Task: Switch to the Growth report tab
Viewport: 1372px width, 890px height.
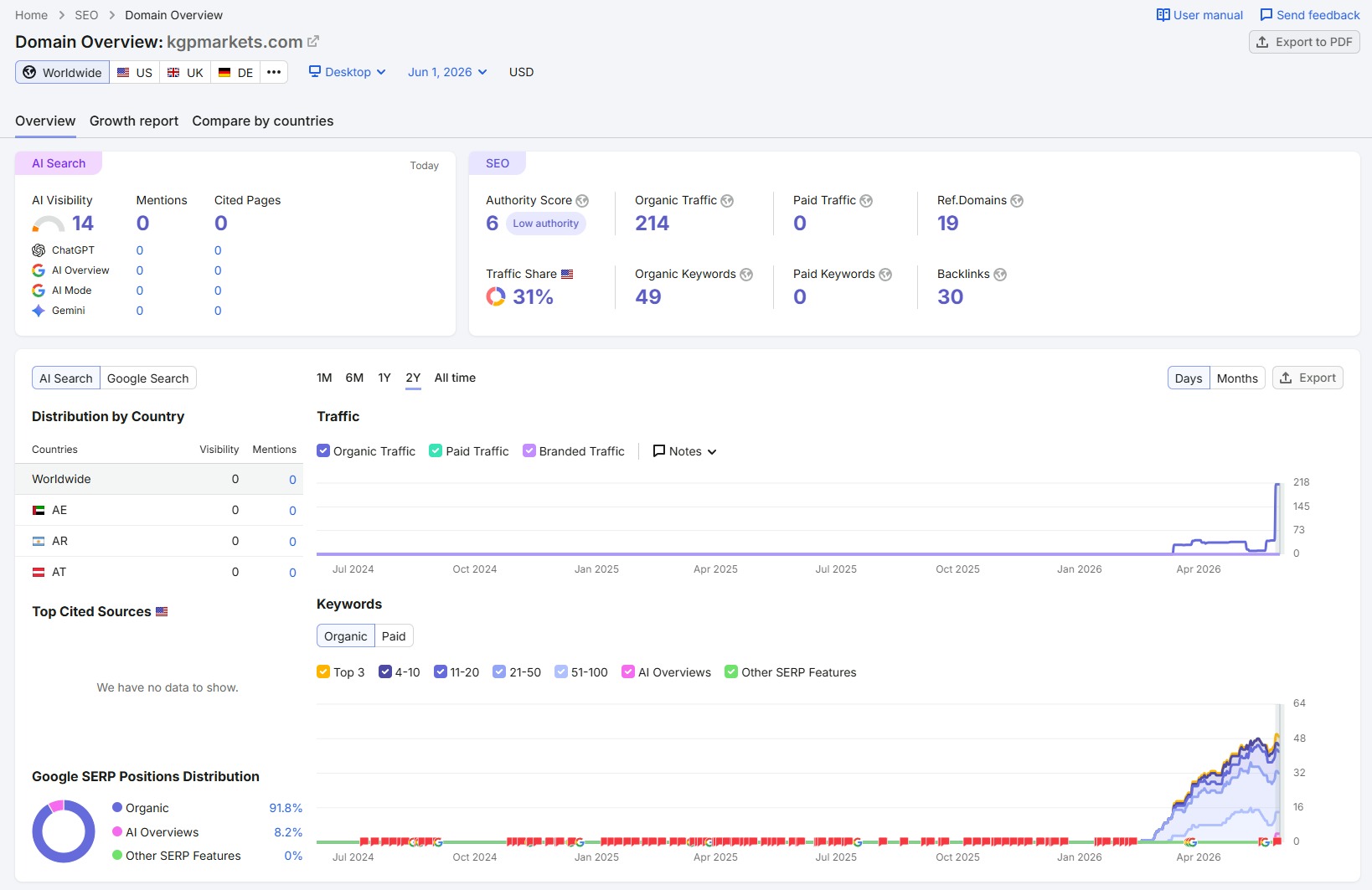Action: tap(134, 121)
